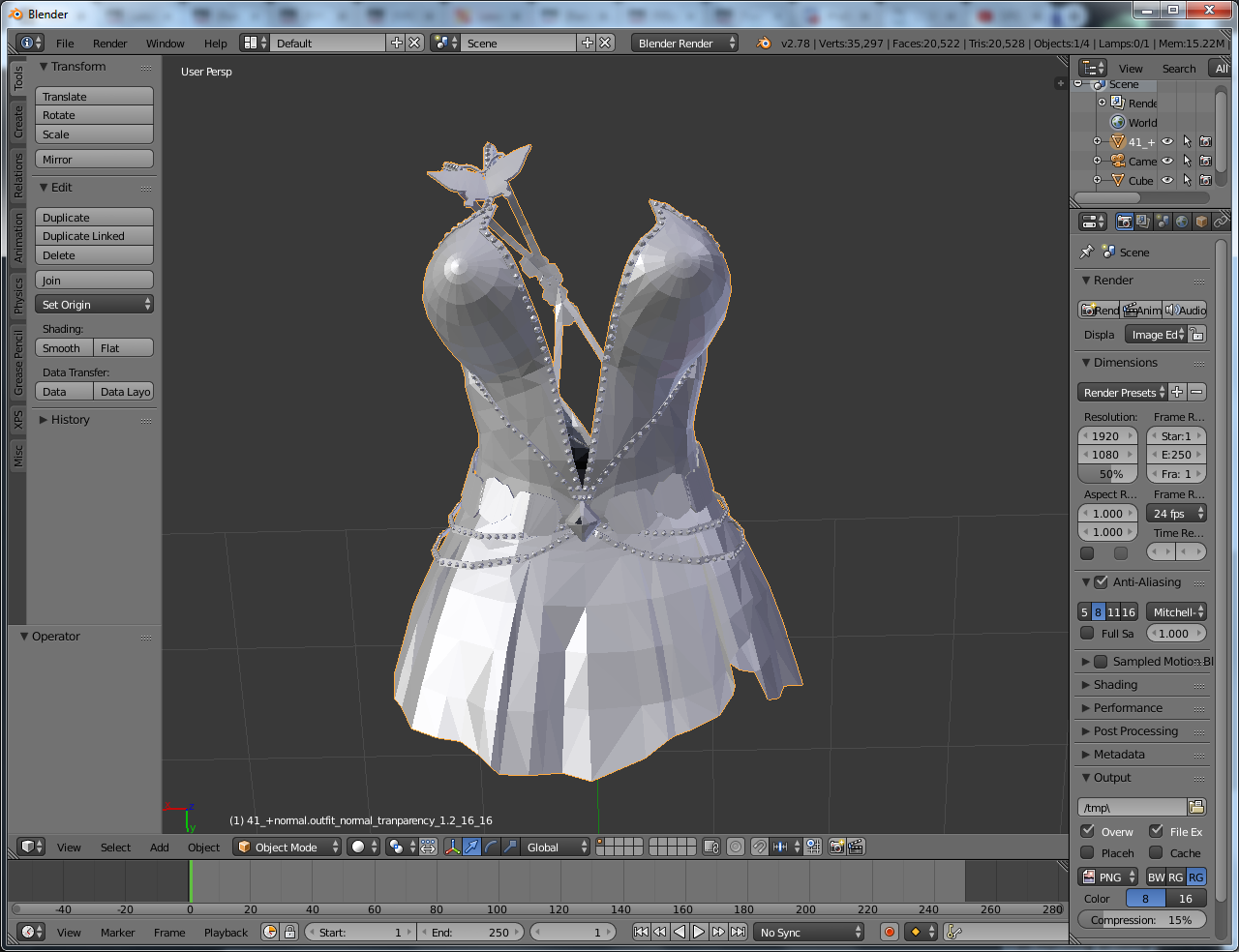Switch to the Physics tool shelf tab

pos(18,295)
